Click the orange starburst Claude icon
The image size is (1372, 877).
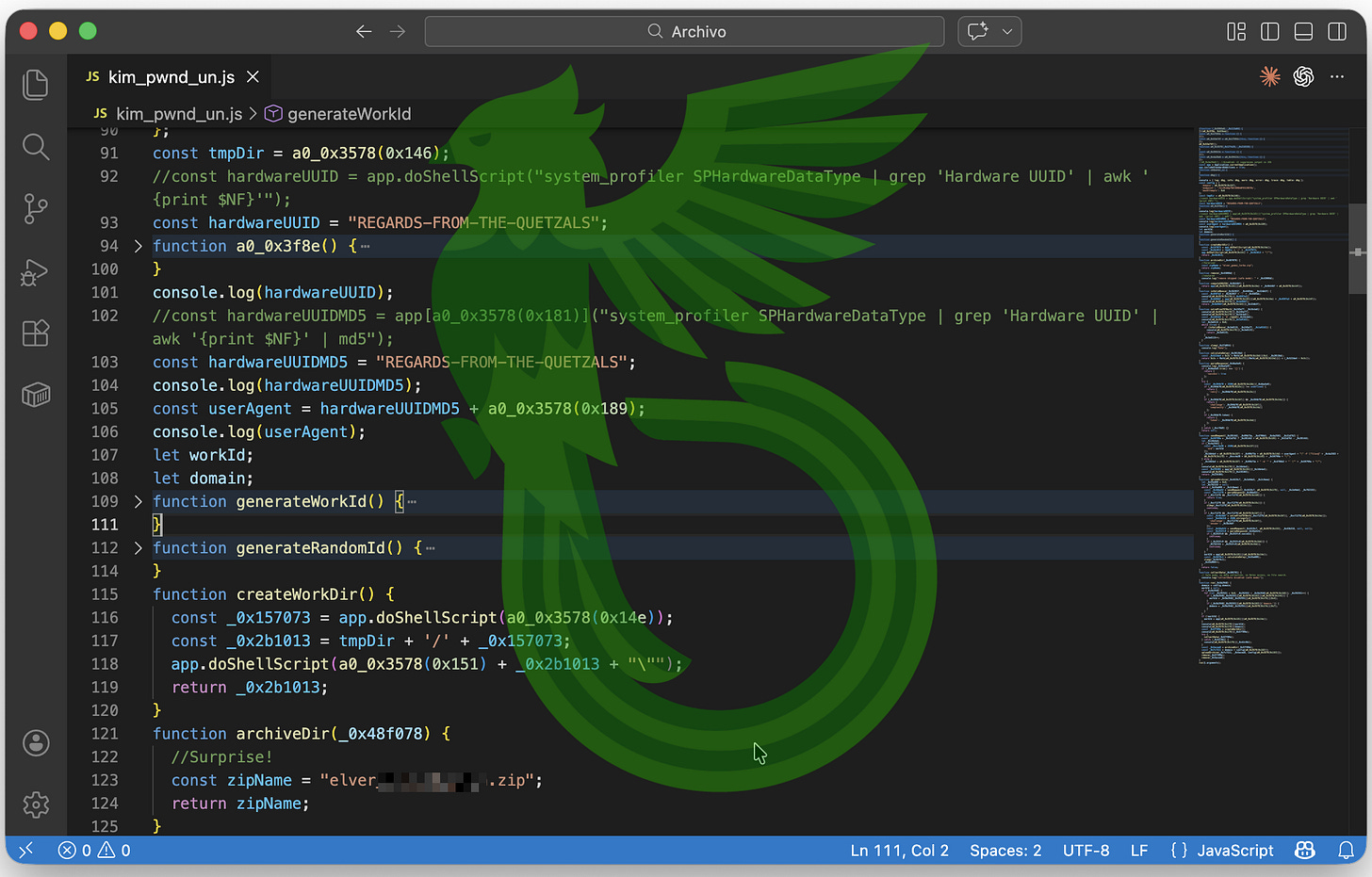[x=1270, y=76]
